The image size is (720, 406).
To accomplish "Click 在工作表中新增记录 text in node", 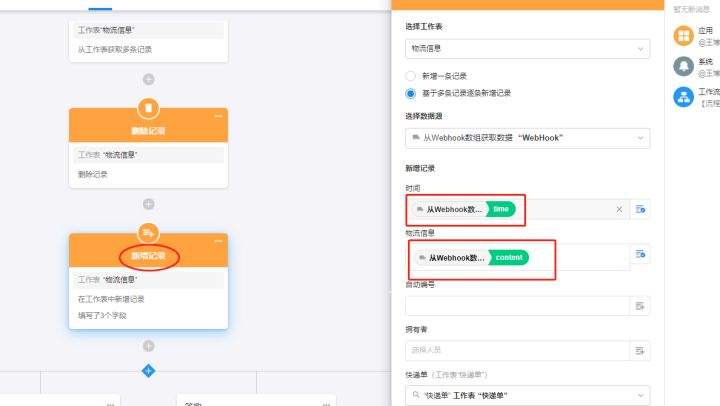I will click(x=111, y=299).
